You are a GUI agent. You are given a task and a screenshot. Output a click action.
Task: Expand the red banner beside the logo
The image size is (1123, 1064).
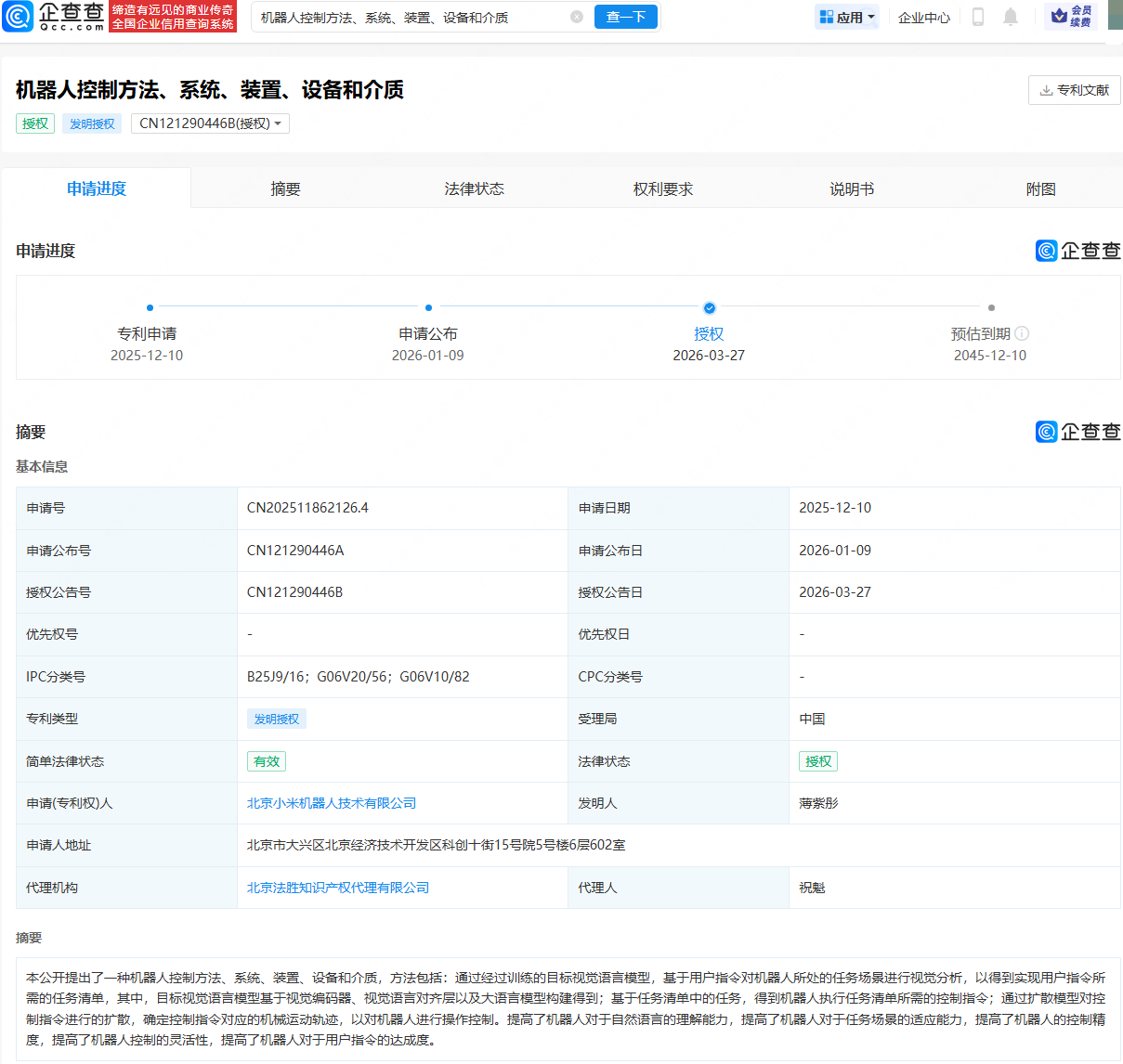(x=174, y=17)
